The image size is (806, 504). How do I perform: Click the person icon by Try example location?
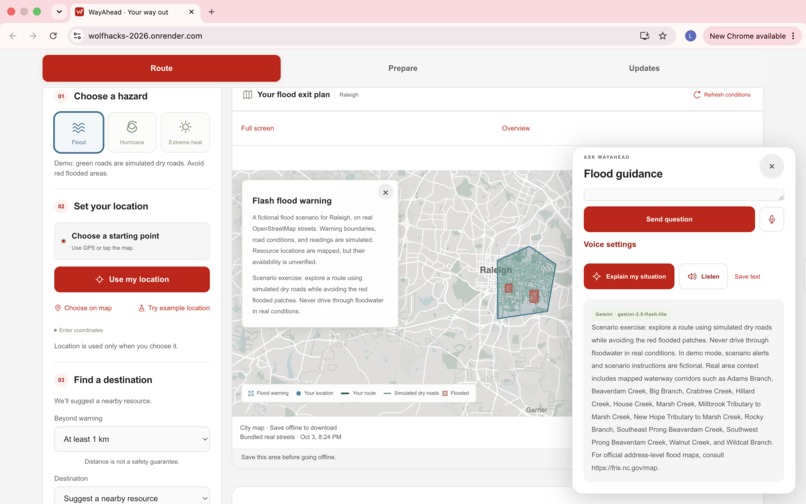(141, 308)
